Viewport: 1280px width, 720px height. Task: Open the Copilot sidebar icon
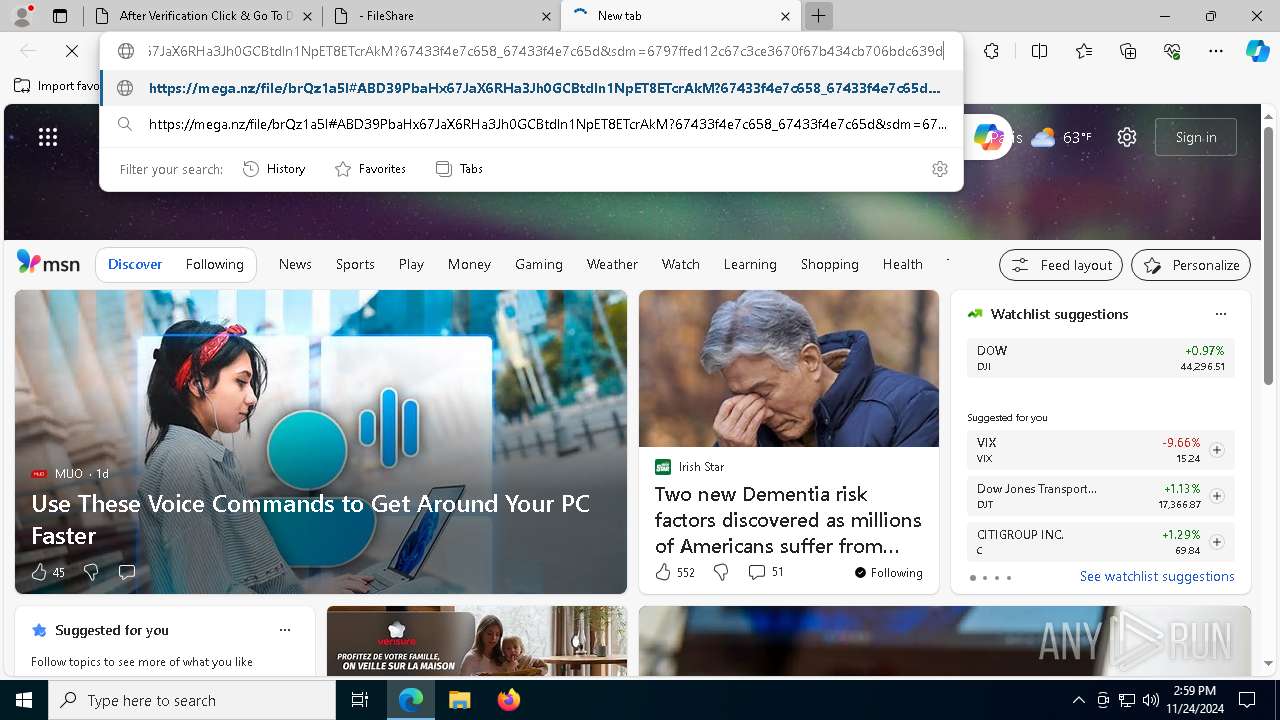1257,51
